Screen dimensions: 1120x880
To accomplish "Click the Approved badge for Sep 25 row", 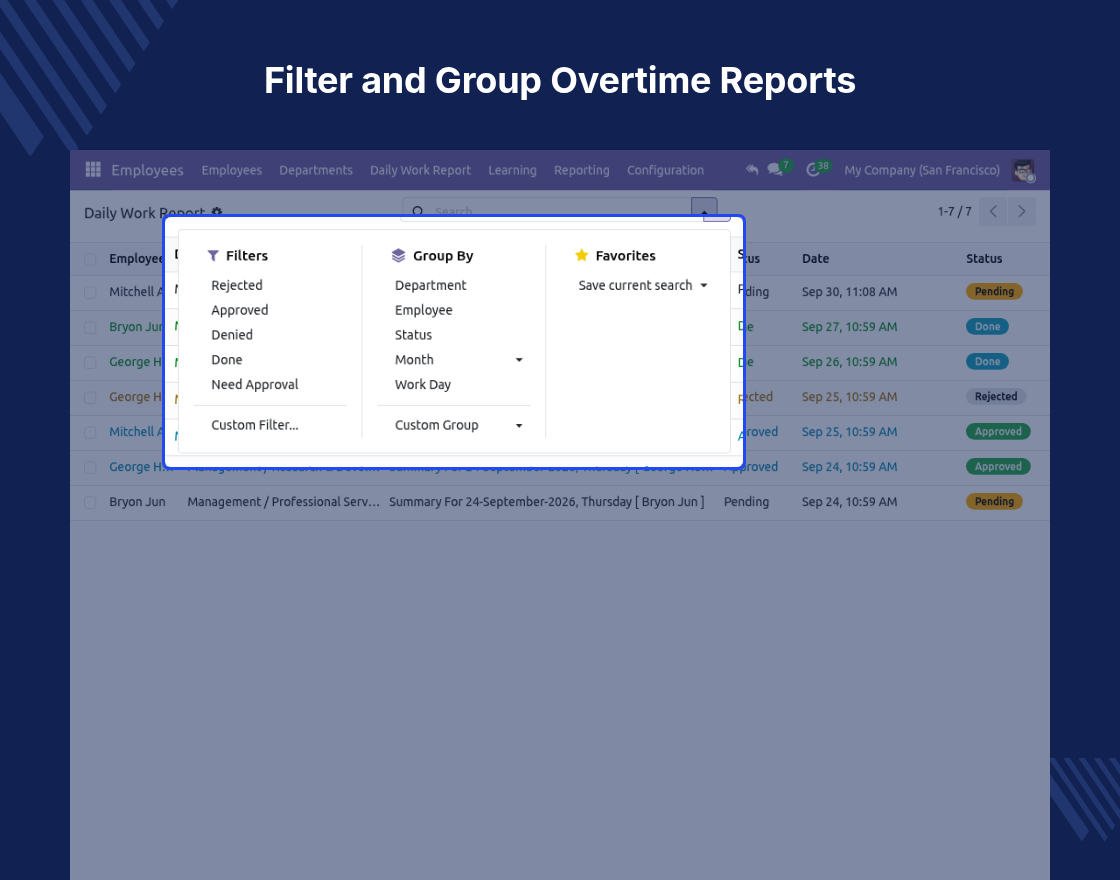I will coord(998,431).
